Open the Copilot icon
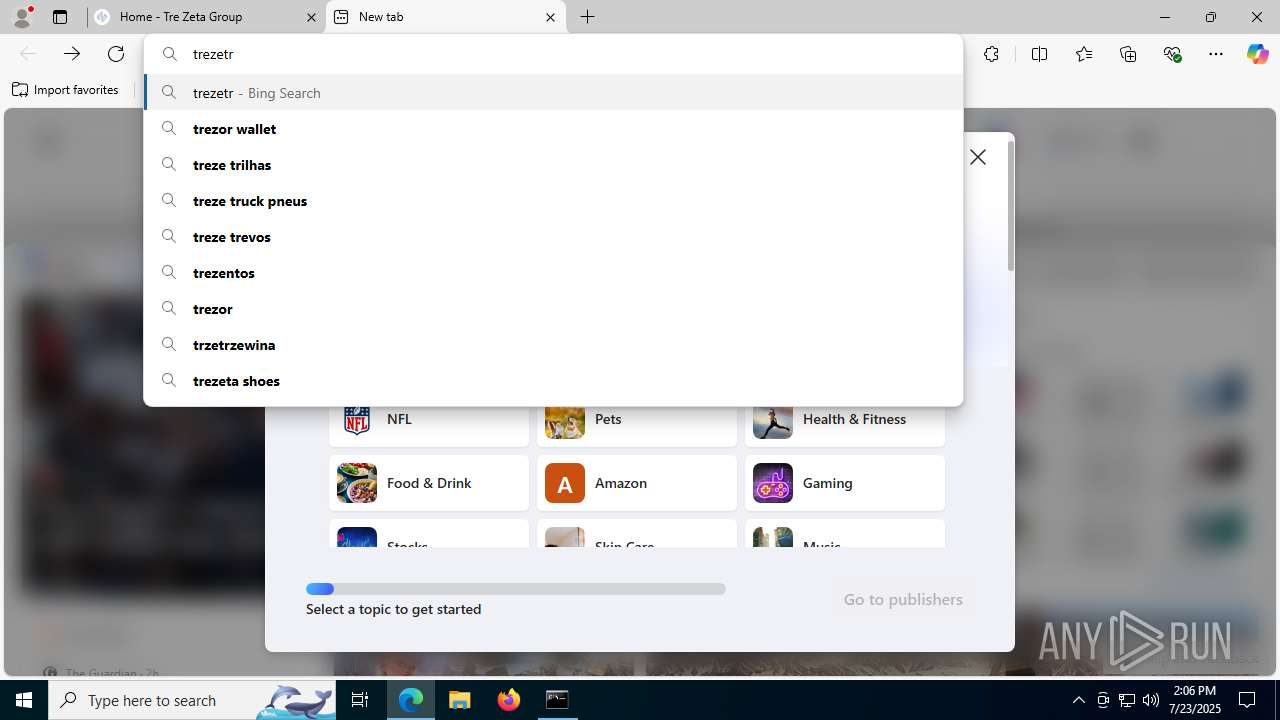The image size is (1280, 720). pos(1257,54)
